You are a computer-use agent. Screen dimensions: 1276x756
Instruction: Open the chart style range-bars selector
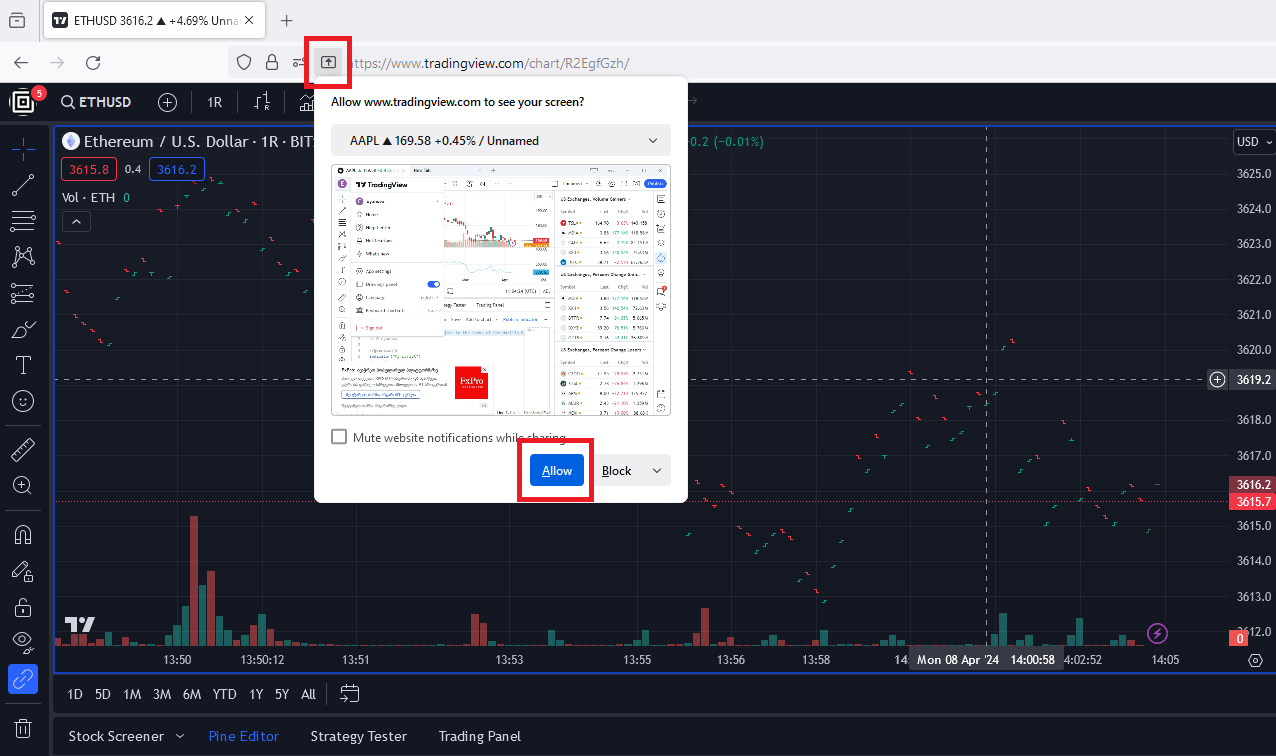pyautogui.click(x=262, y=102)
